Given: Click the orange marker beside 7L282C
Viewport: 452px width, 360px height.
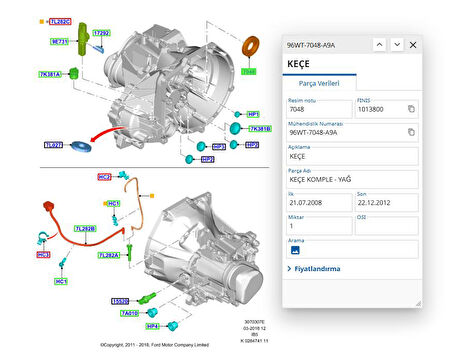Looking at the screenshot, I should pyautogui.click(x=42, y=22).
